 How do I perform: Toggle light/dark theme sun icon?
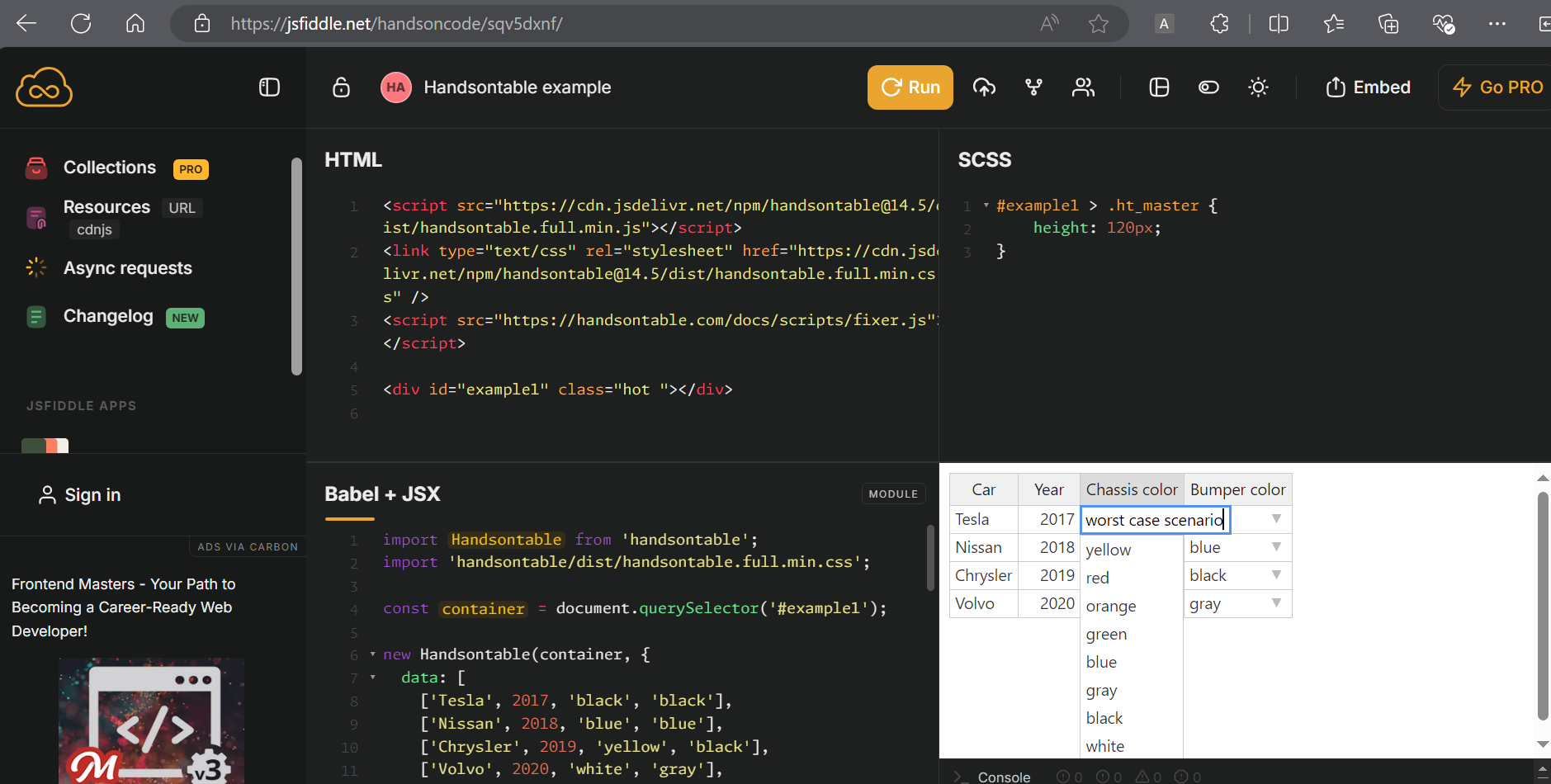point(1258,87)
